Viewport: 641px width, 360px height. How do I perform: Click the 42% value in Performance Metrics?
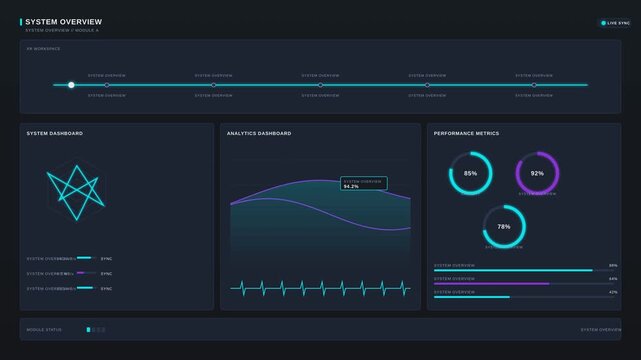(613, 292)
